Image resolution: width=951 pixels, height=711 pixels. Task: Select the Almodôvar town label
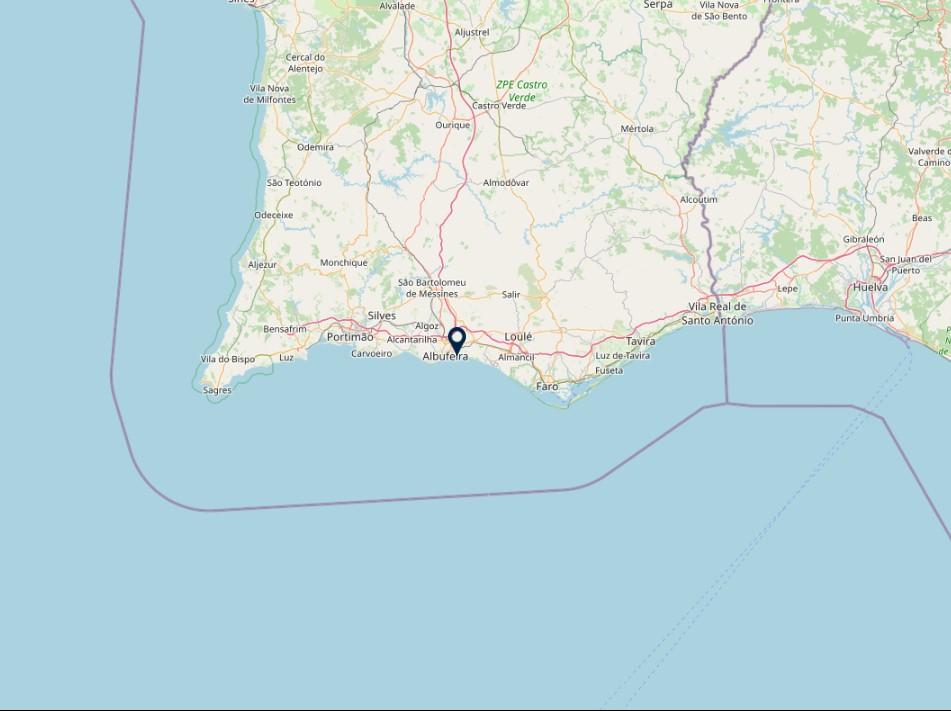pyautogui.click(x=506, y=182)
